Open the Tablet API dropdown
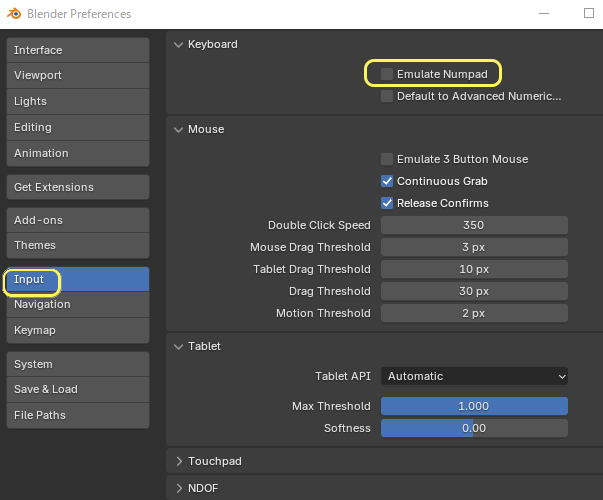Screen dimensions: 603x500 click(x=473, y=376)
